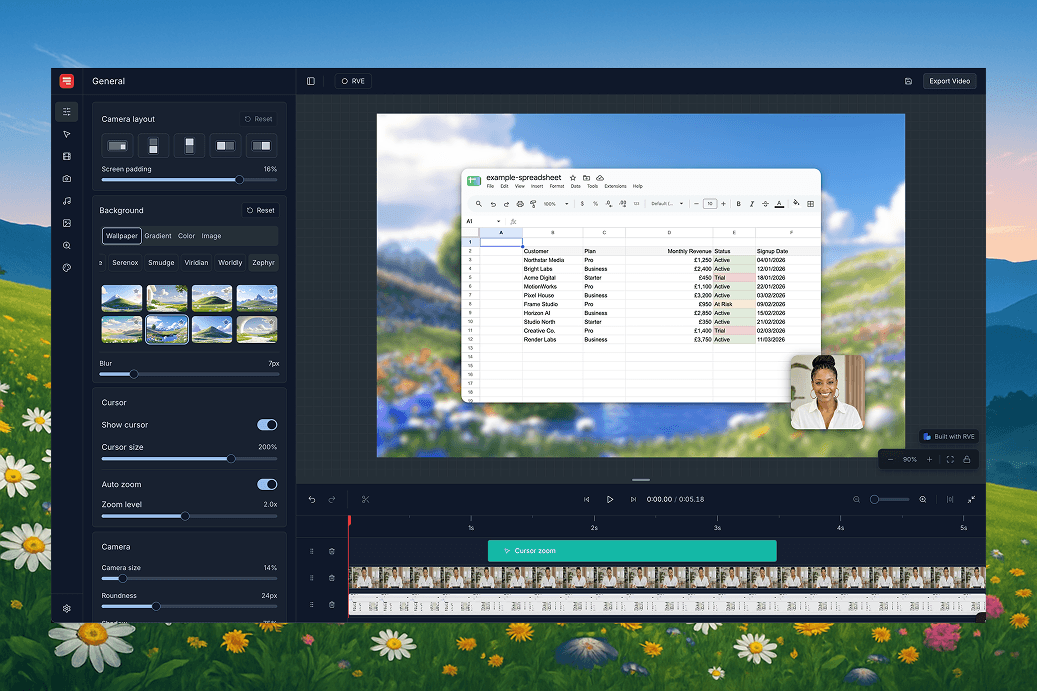Toggle the preview lock icon

pos(967,460)
